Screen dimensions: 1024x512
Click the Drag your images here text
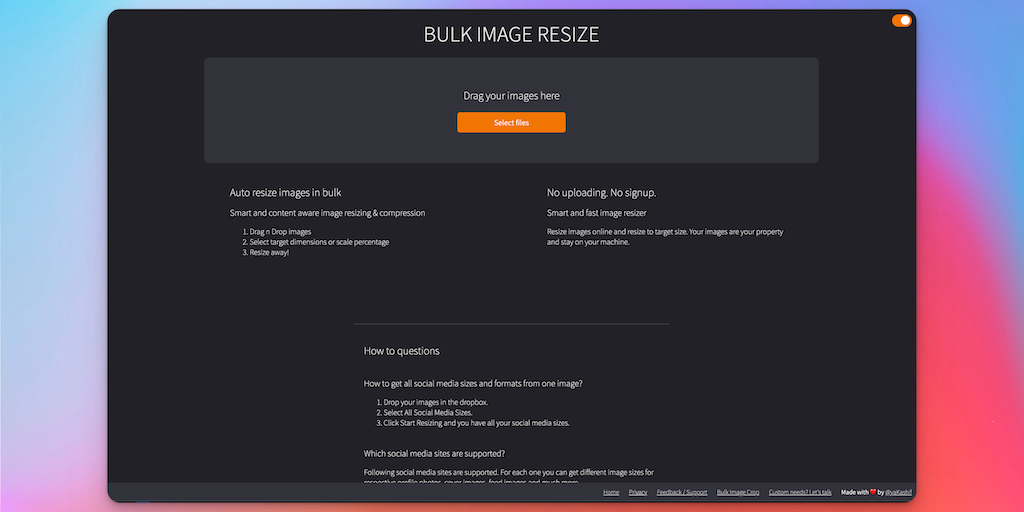coord(511,95)
